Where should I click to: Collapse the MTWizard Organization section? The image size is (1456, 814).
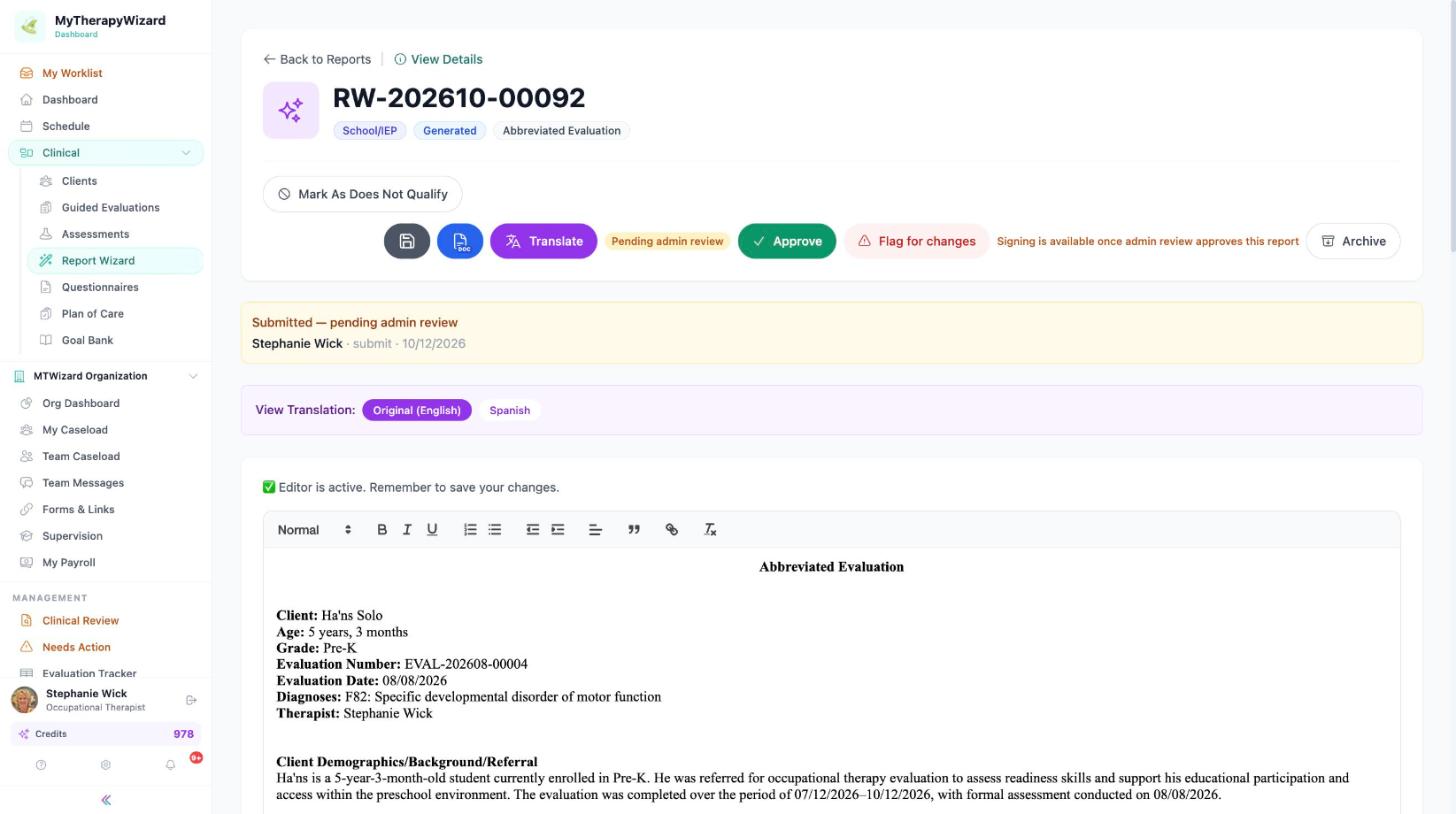tap(193, 376)
